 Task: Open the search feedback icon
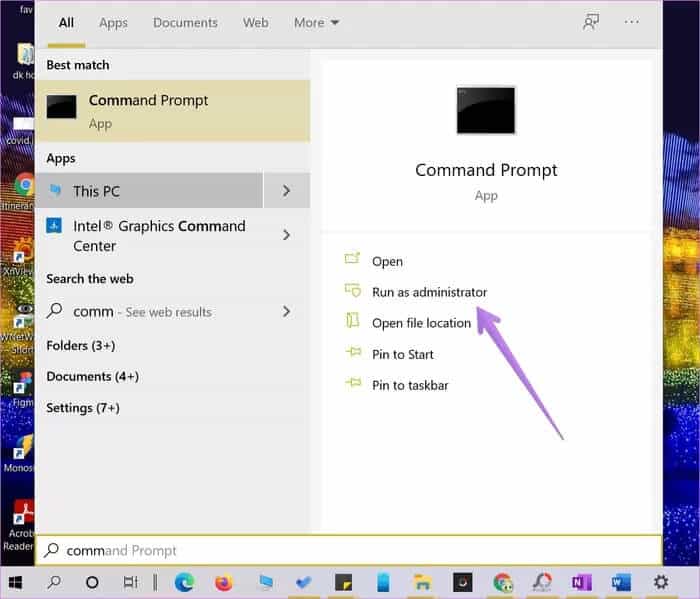pos(591,21)
